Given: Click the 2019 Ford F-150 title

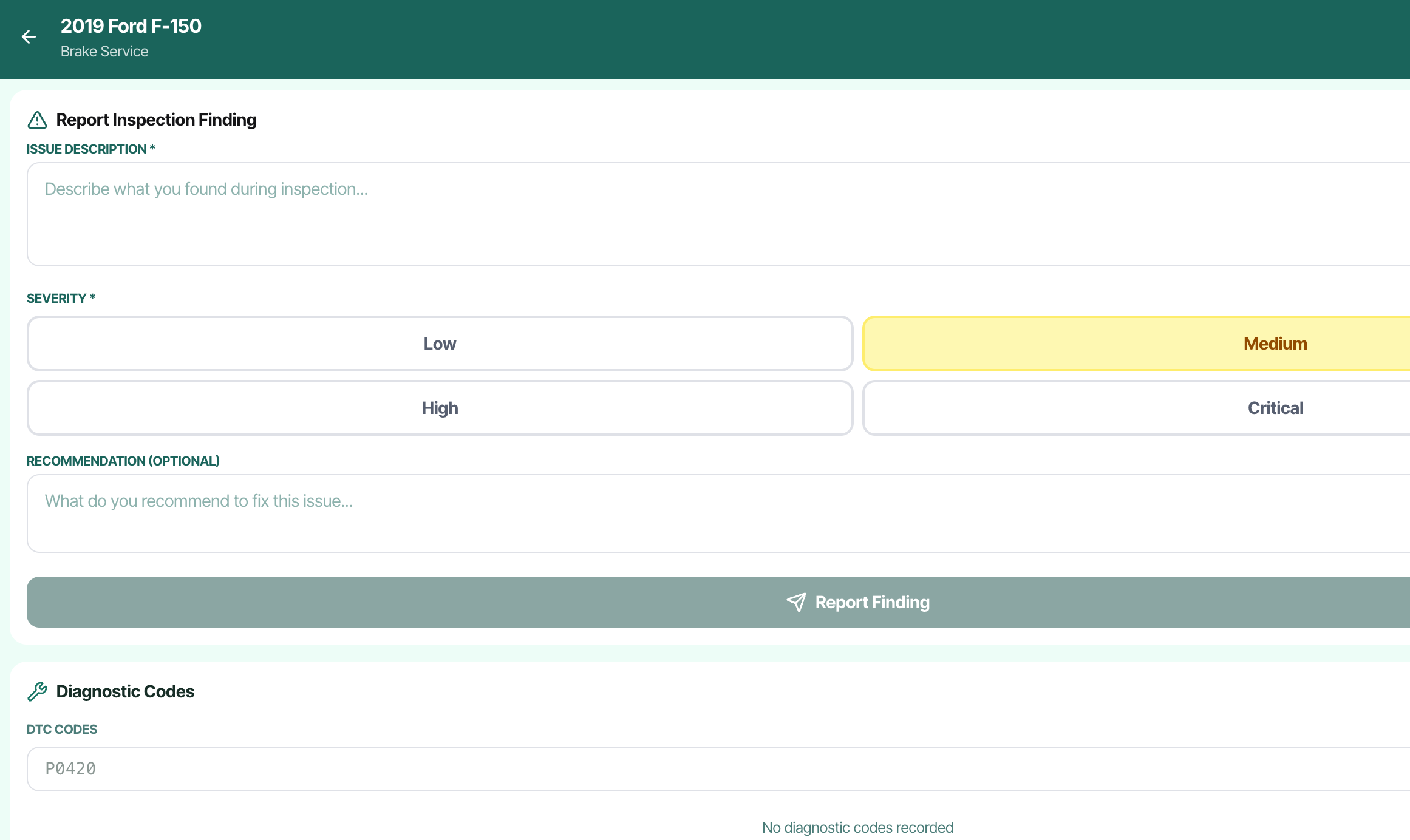Looking at the screenshot, I should click(x=131, y=26).
